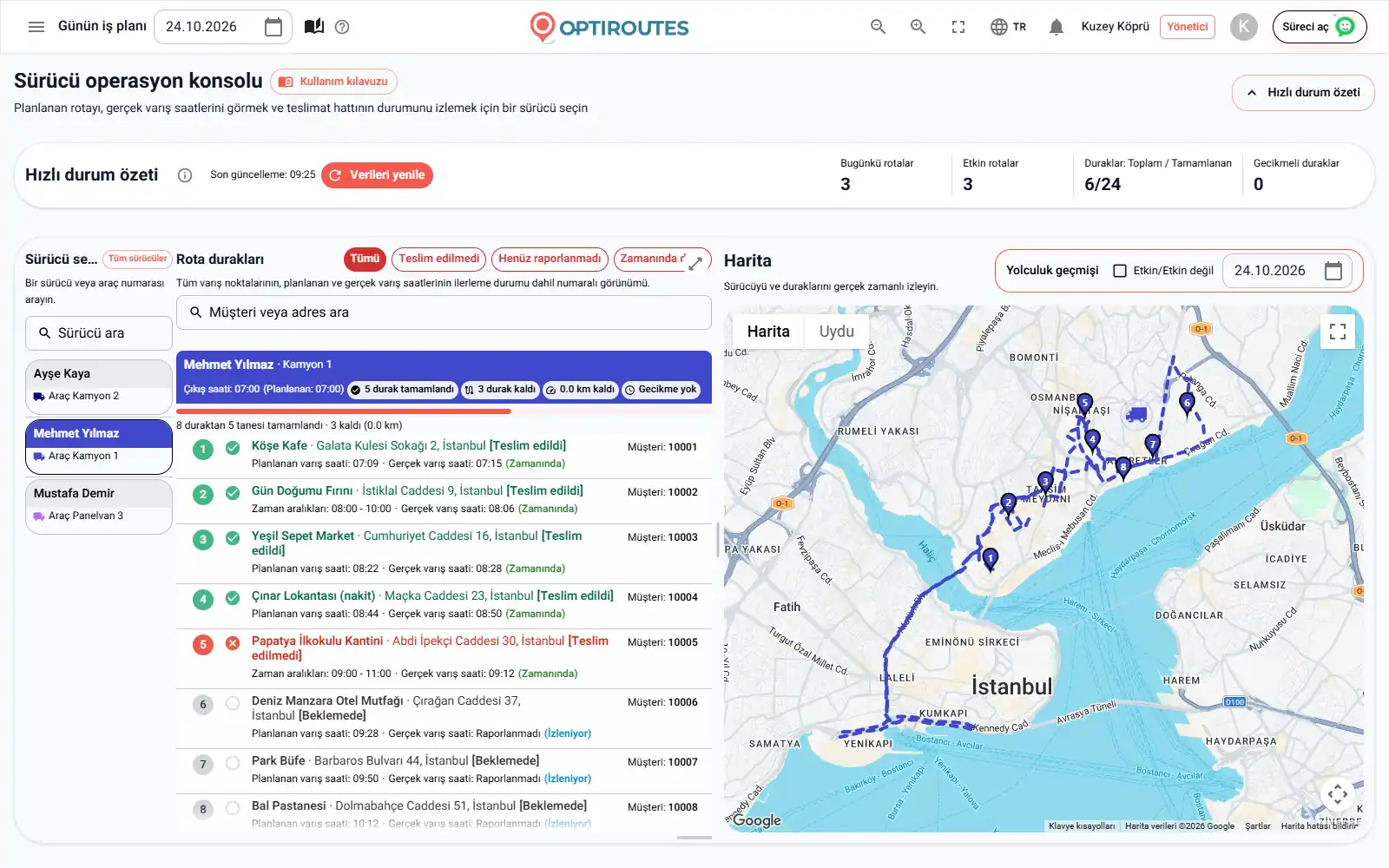Click the truck marker on the map
1389x868 pixels.
click(x=1136, y=415)
